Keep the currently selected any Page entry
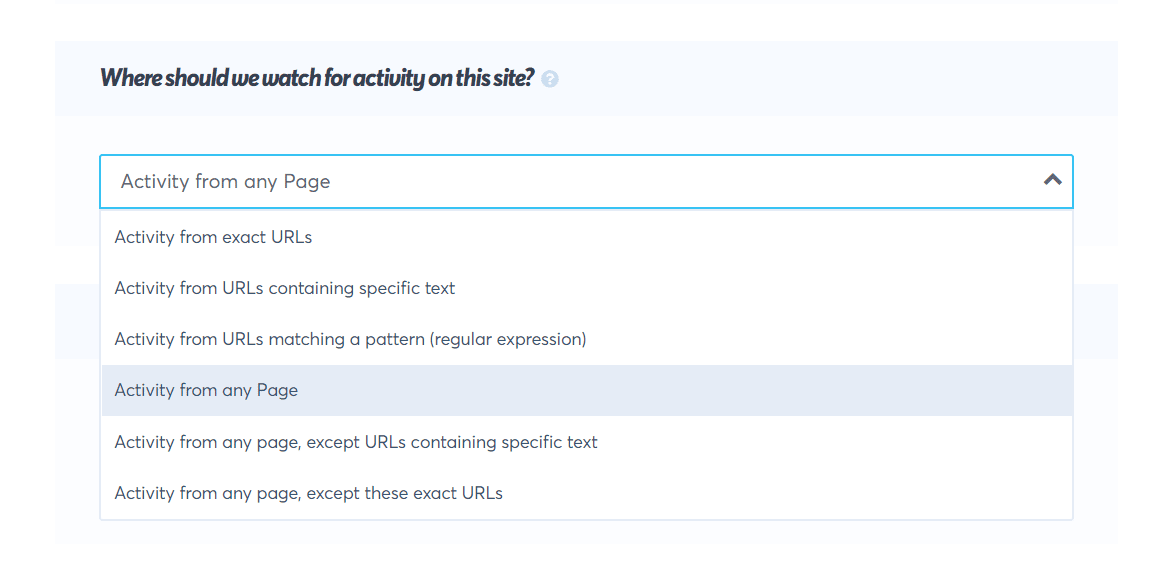 pos(206,390)
